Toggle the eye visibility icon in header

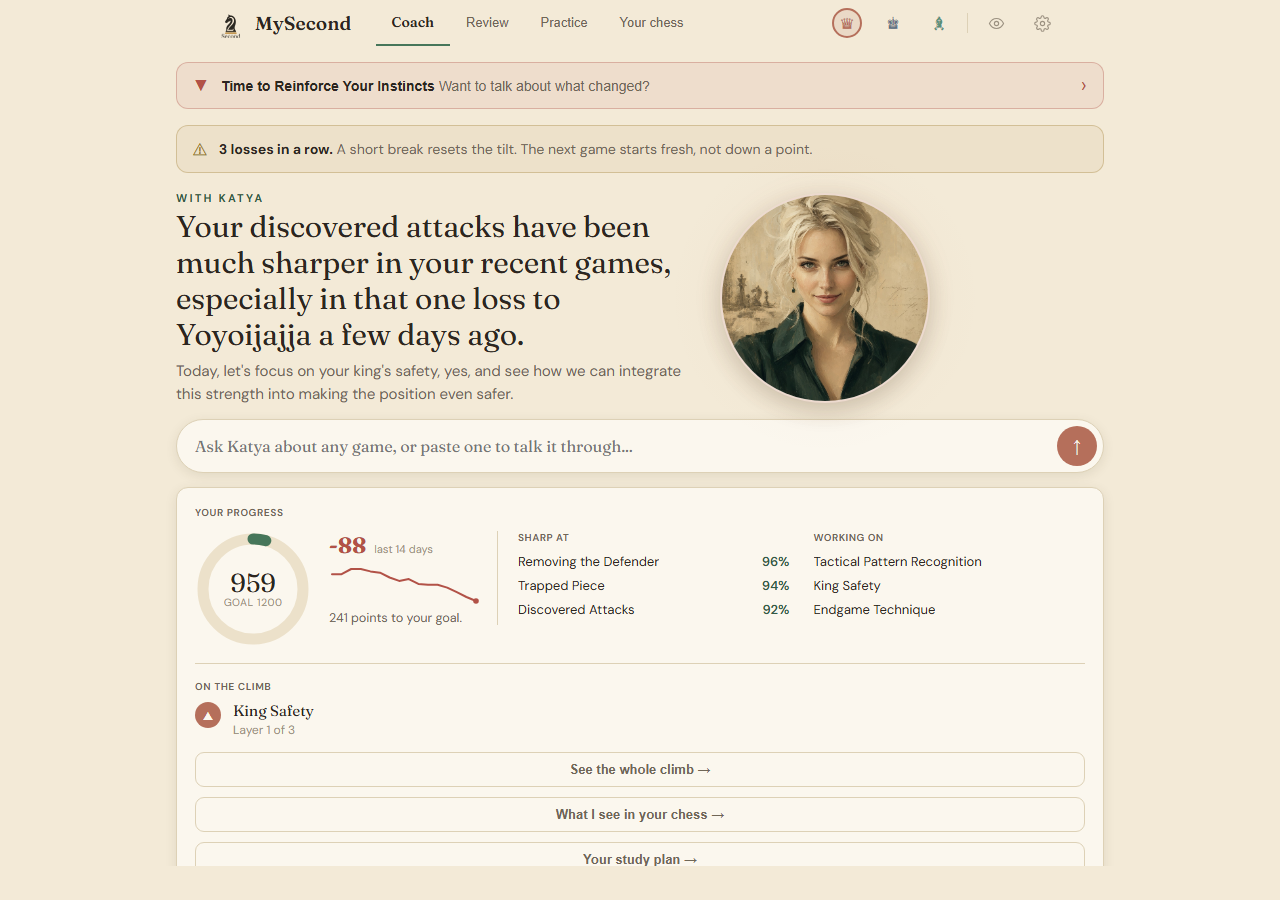pyautogui.click(x=996, y=23)
